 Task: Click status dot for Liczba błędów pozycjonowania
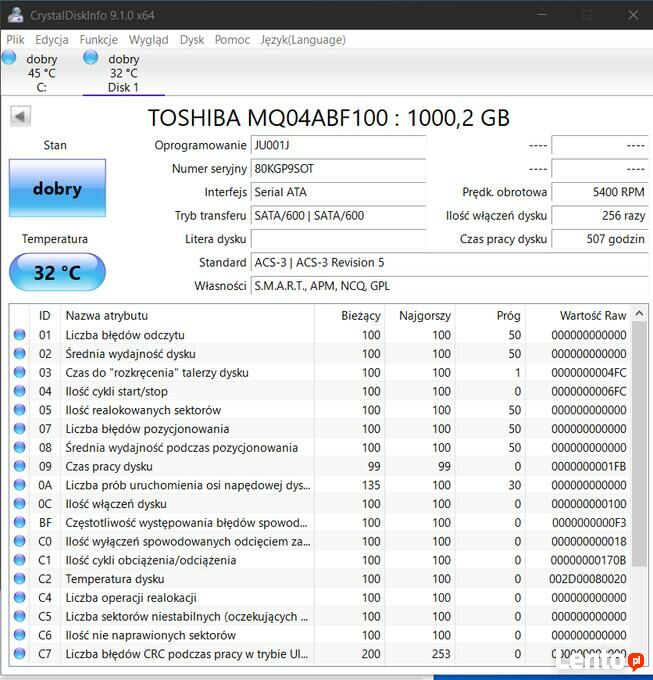(x=20, y=428)
